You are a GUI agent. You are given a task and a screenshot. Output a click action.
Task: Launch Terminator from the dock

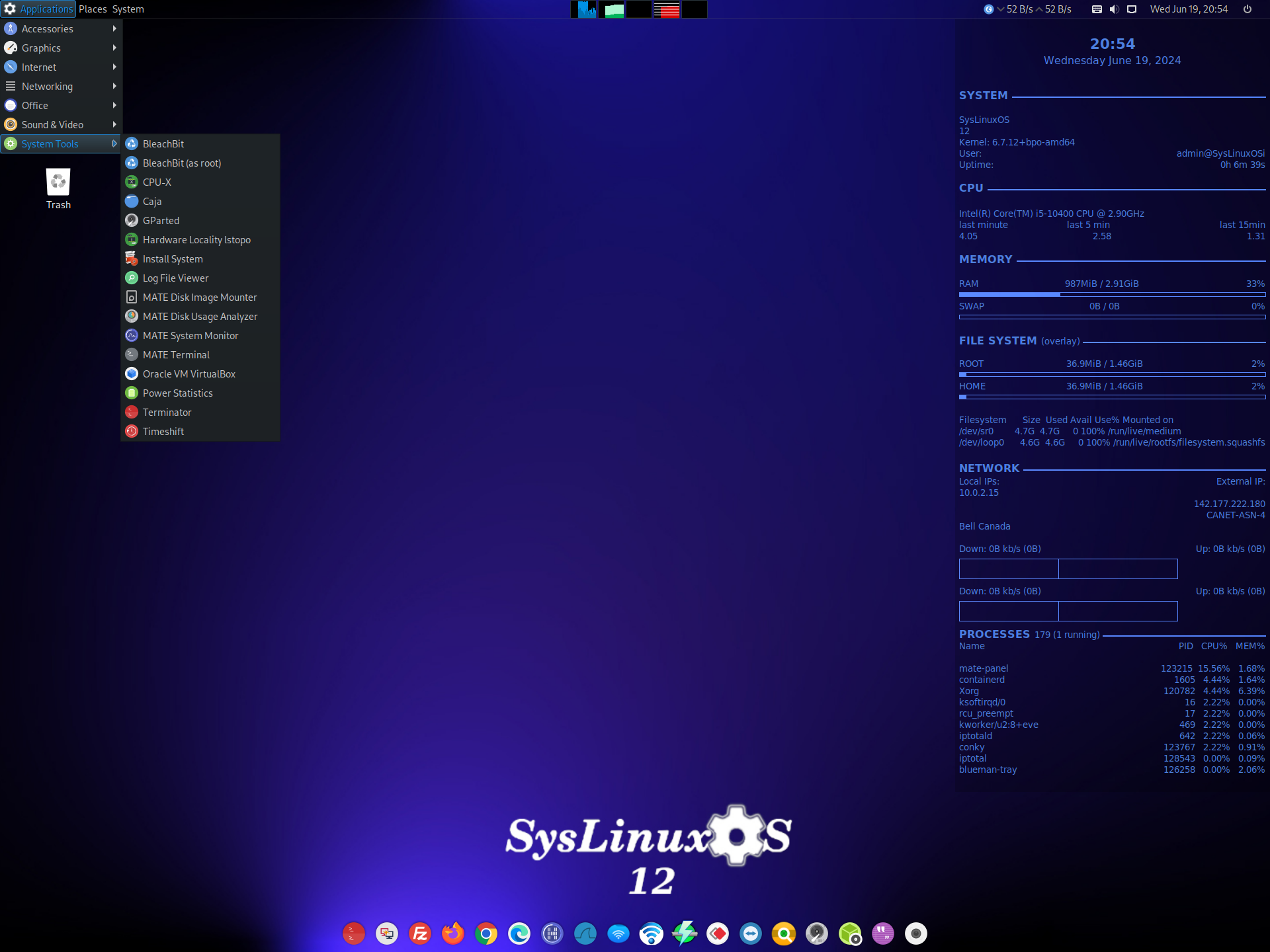click(353, 933)
